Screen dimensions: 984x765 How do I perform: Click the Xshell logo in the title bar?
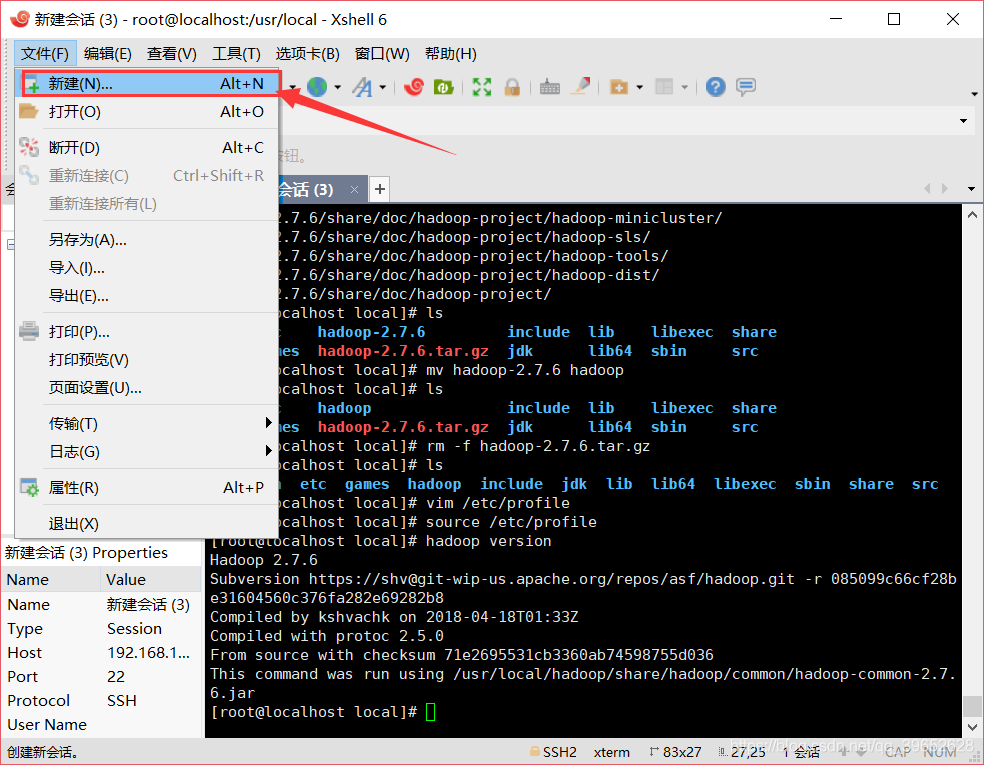coord(19,19)
